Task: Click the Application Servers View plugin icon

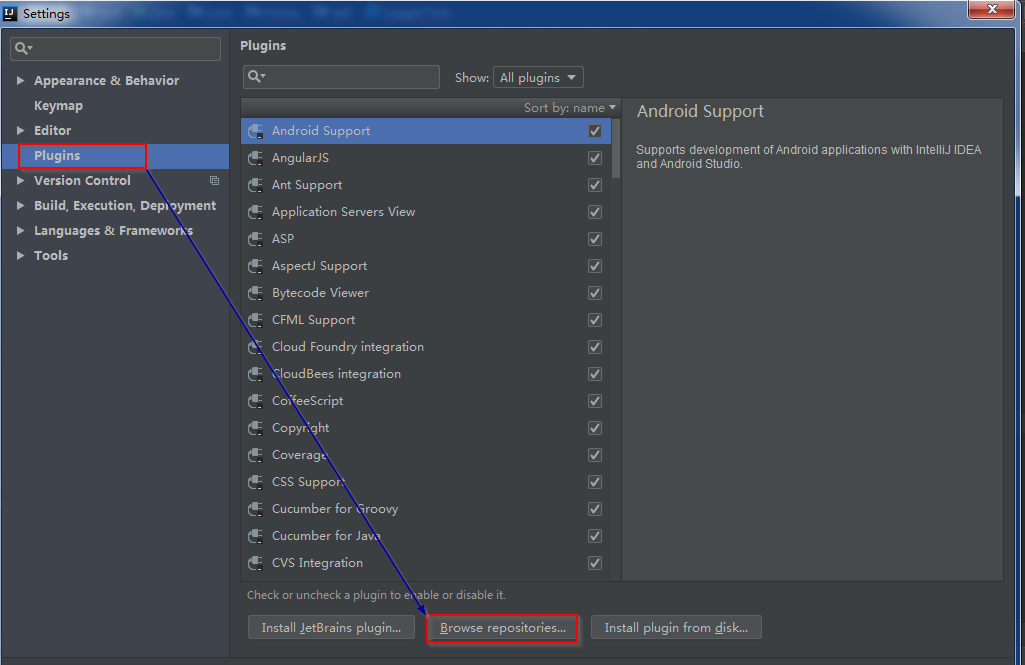Action: 256,212
